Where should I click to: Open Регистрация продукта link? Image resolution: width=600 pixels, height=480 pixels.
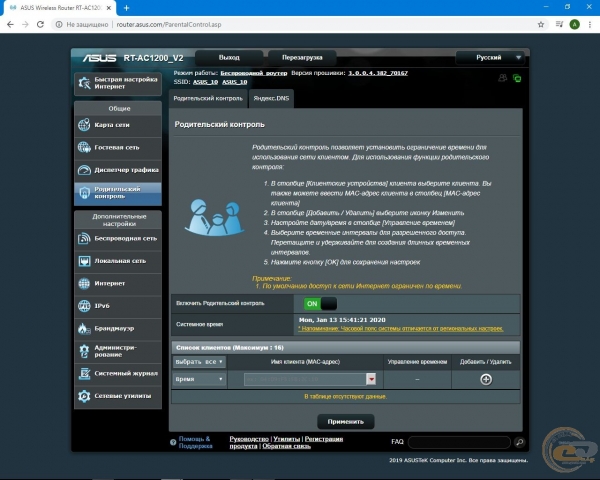[286, 442]
